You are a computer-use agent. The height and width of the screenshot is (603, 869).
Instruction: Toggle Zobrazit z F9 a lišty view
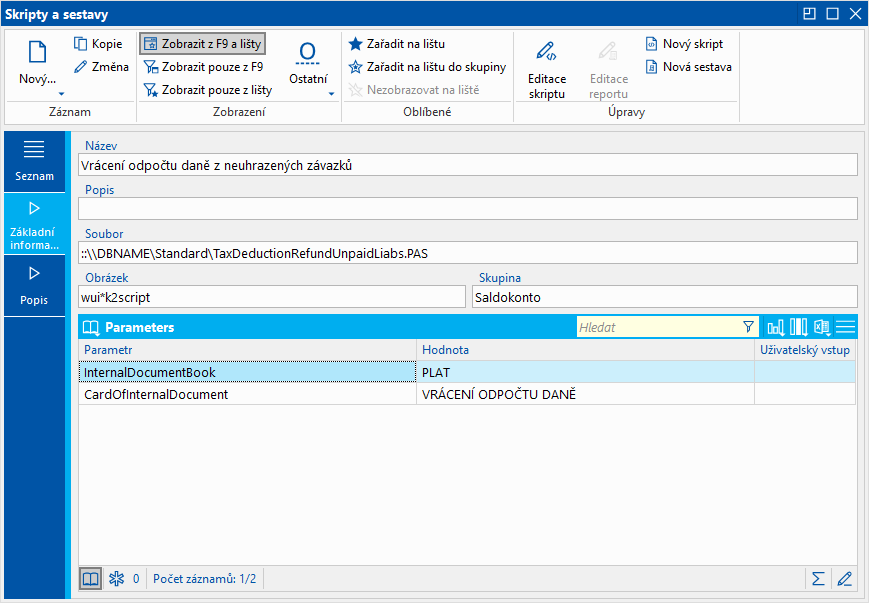click(x=203, y=44)
